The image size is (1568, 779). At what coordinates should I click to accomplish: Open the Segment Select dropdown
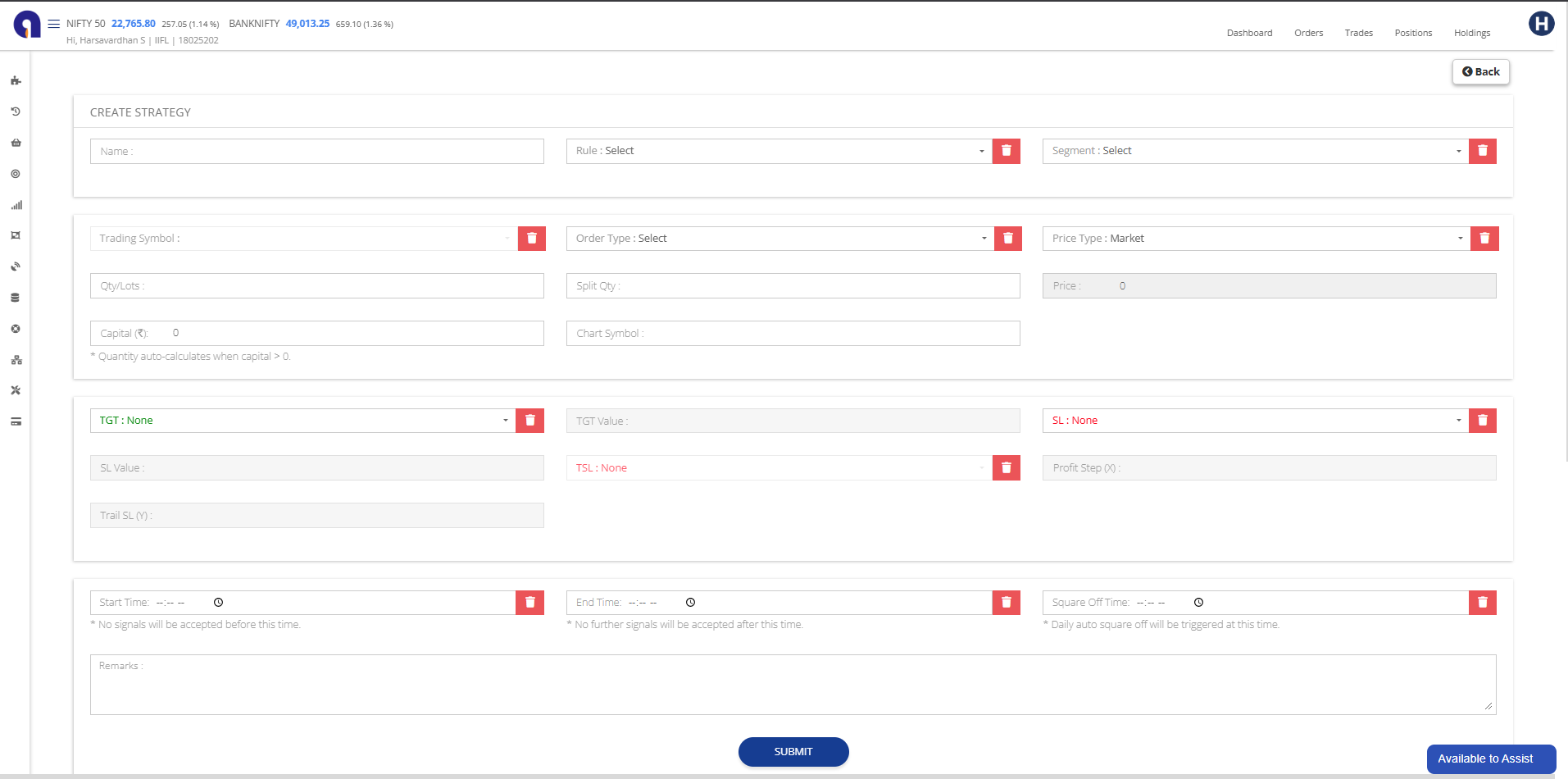pos(1255,151)
